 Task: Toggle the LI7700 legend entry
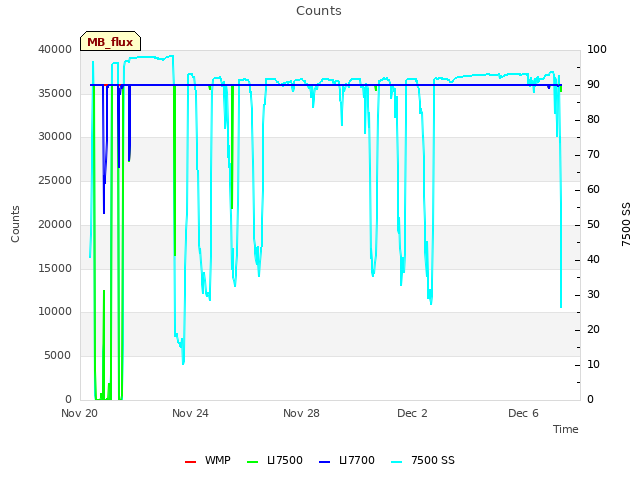(x=347, y=460)
